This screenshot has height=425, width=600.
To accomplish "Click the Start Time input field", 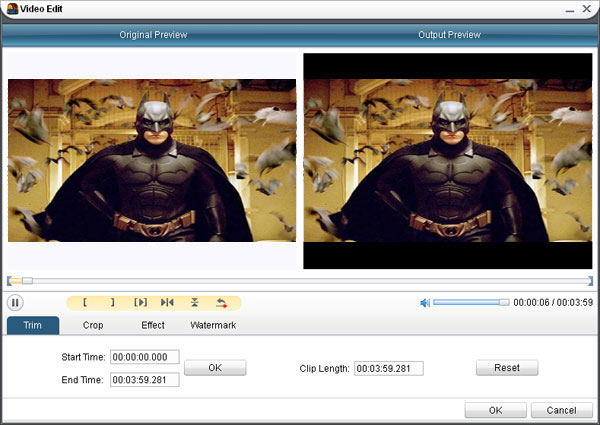I will tap(145, 357).
